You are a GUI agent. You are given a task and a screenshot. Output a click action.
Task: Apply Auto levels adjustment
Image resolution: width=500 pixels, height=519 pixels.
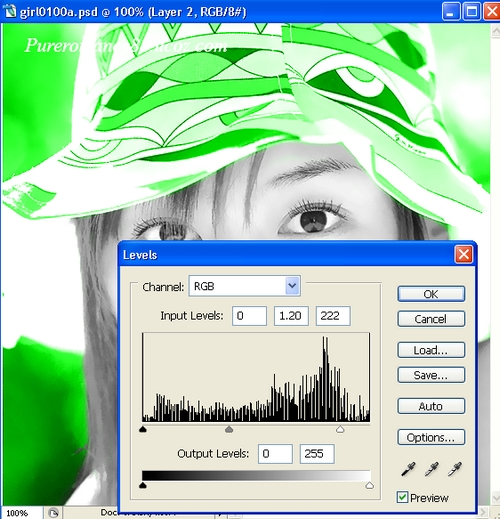pyautogui.click(x=431, y=406)
